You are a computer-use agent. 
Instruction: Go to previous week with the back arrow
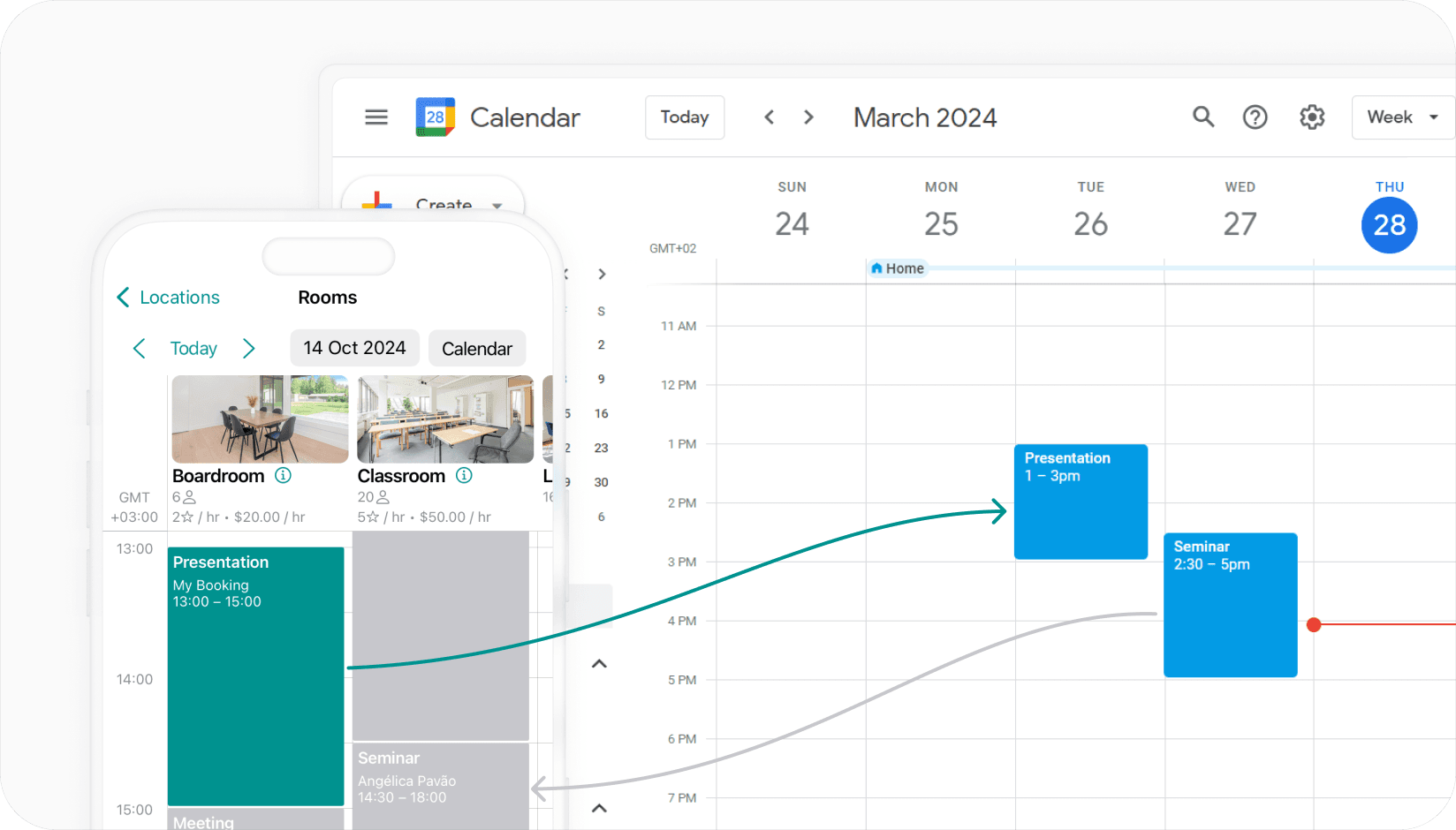click(x=769, y=117)
